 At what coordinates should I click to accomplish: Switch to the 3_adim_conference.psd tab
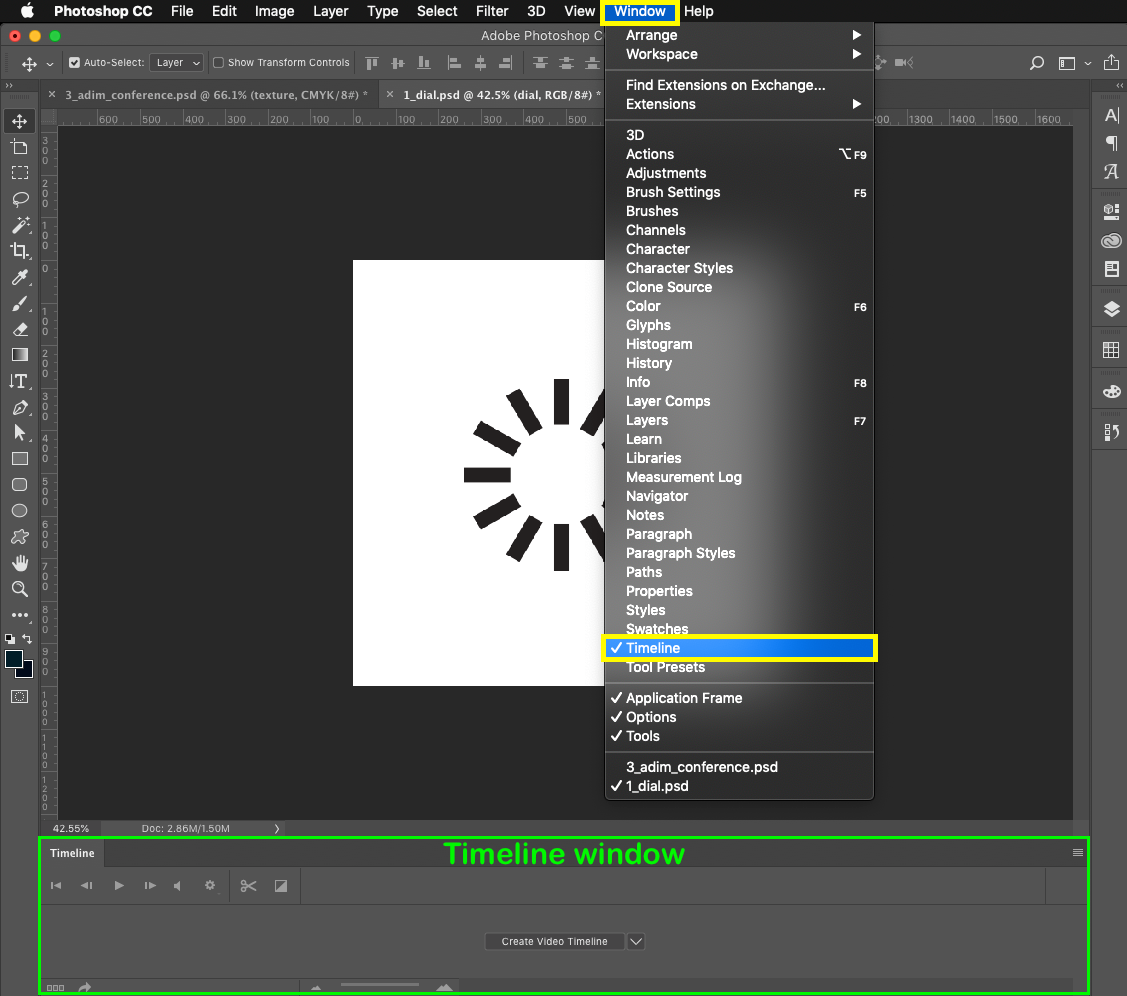point(216,95)
